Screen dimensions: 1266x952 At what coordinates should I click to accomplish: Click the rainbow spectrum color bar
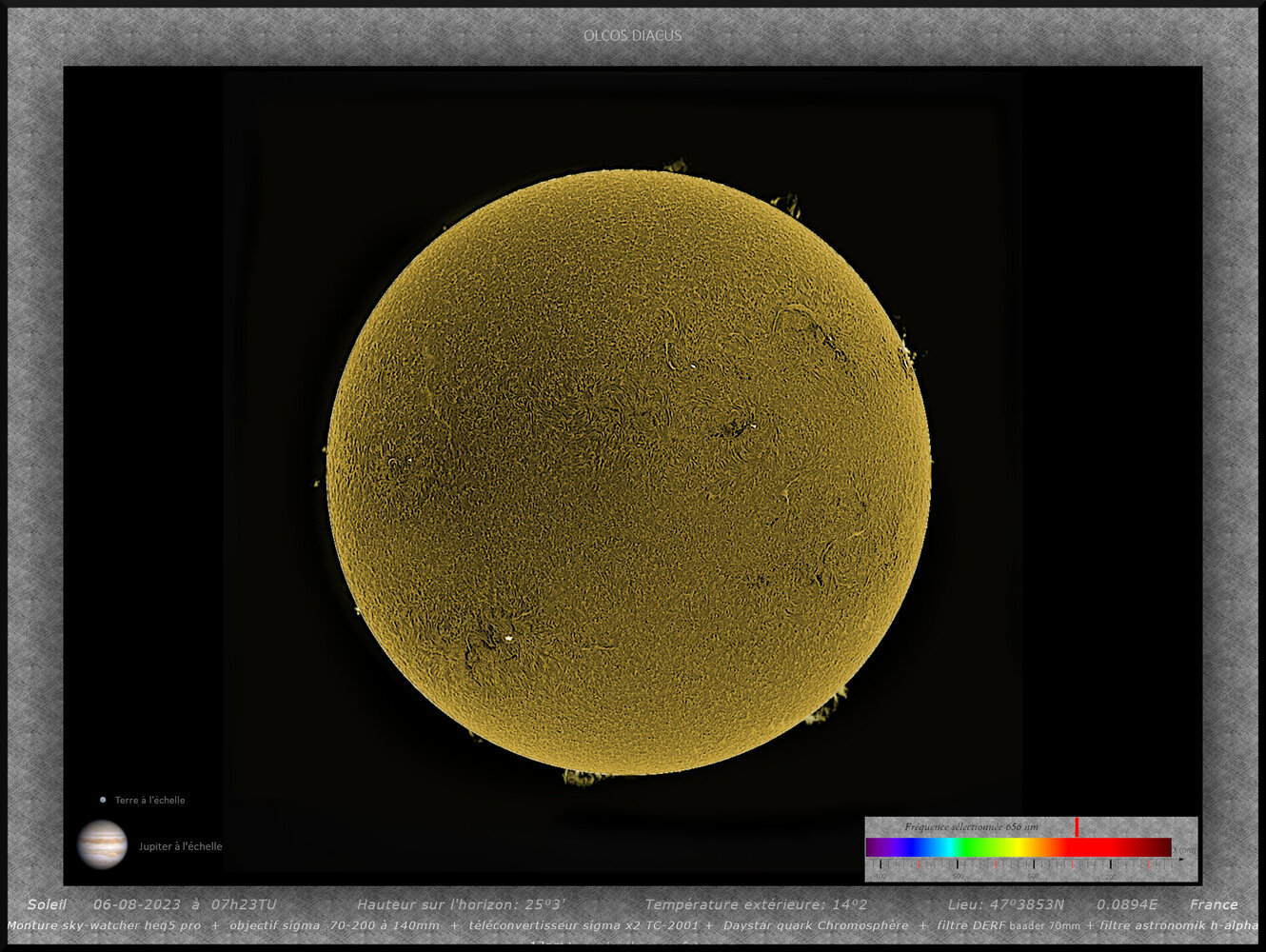coord(1019,843)
